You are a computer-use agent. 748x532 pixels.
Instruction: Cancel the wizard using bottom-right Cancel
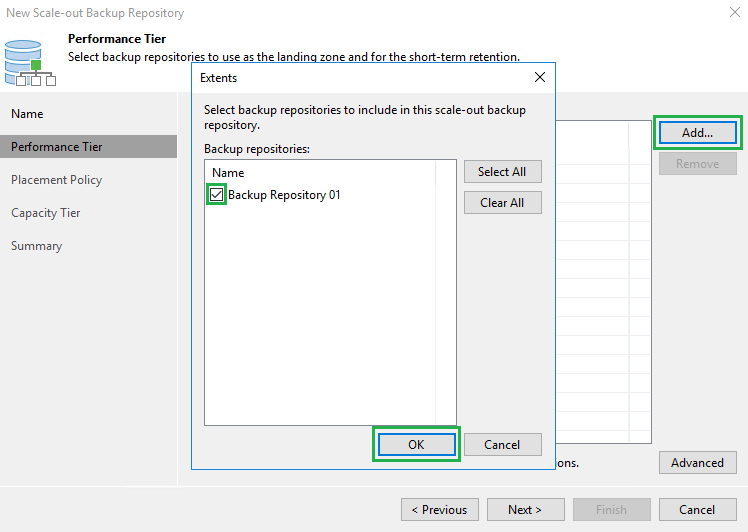(697, 509)
